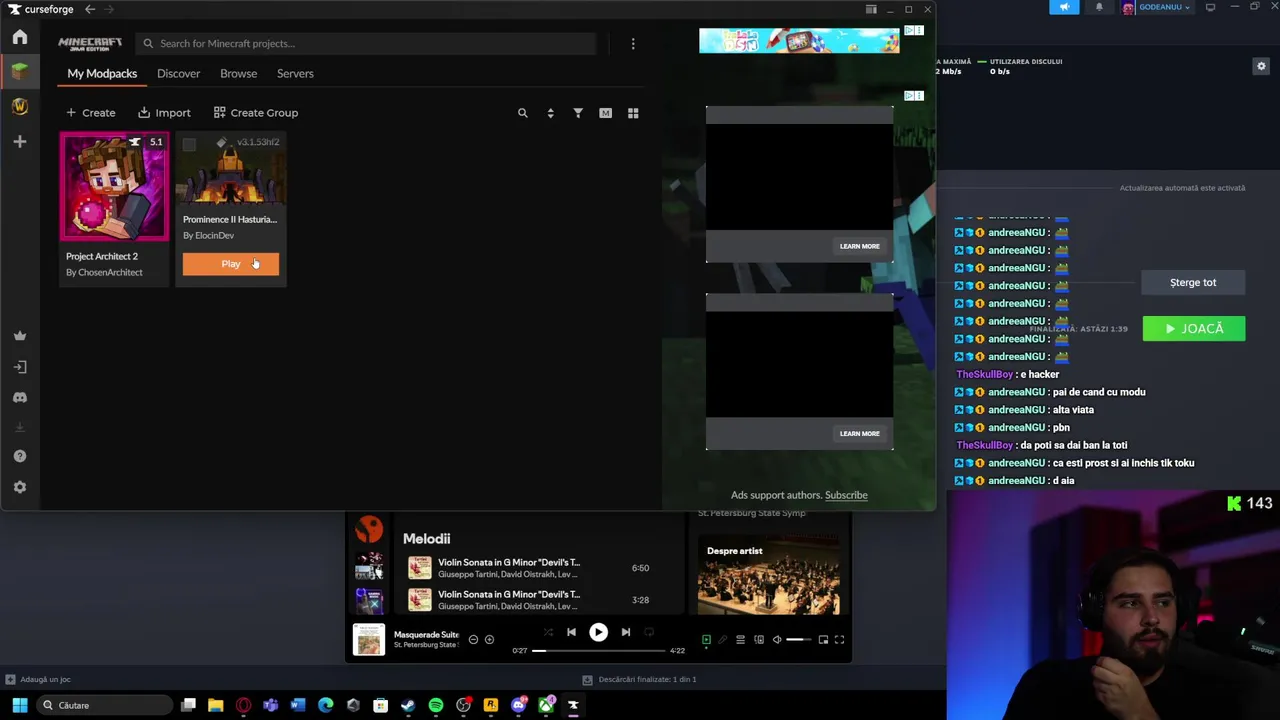Toggle CurseForge window layout icon in title bar
Image resolution: width=1280 pixels, height=720 pixels.
[x=871, y=9]
